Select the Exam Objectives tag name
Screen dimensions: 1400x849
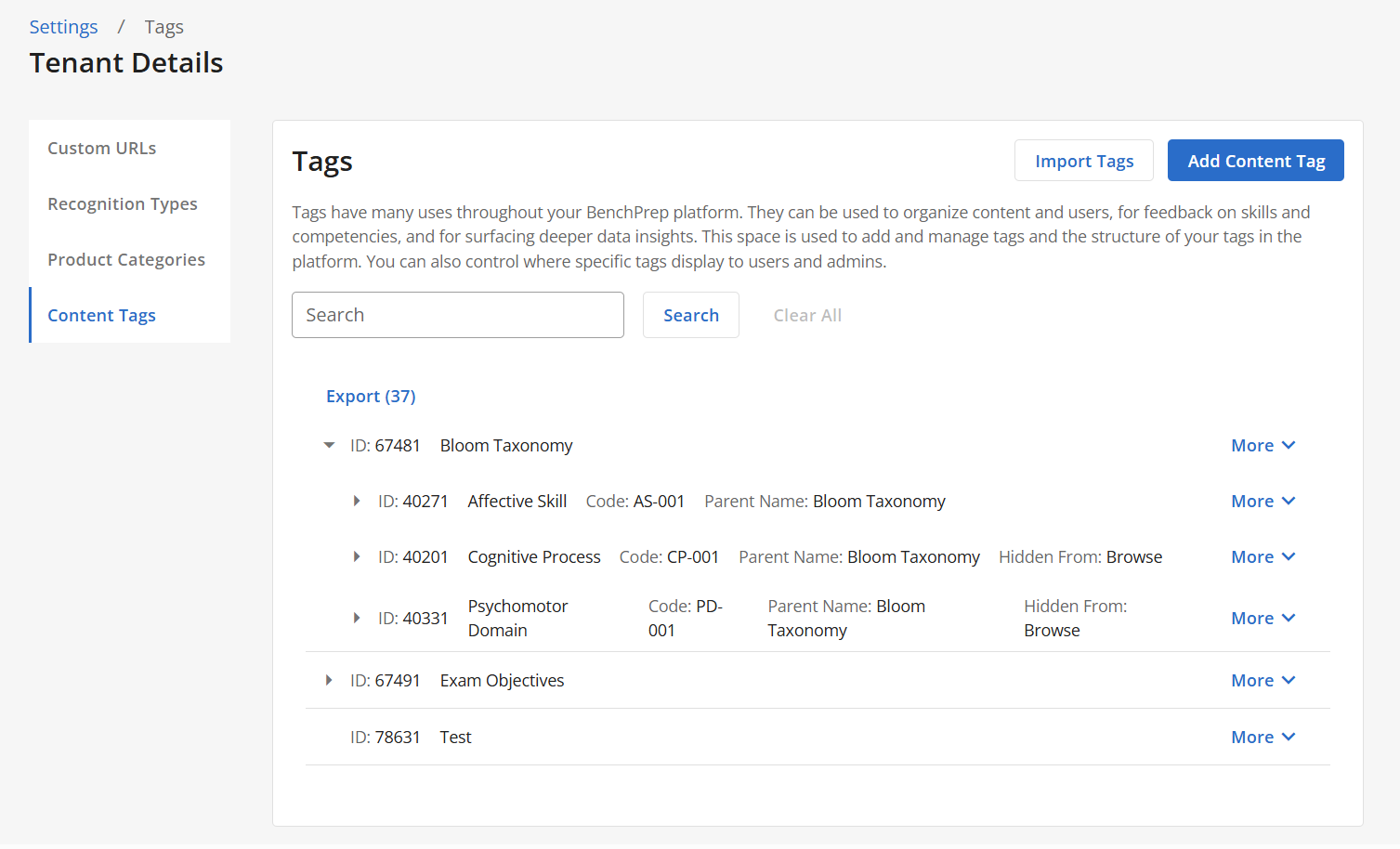(502, 681)
